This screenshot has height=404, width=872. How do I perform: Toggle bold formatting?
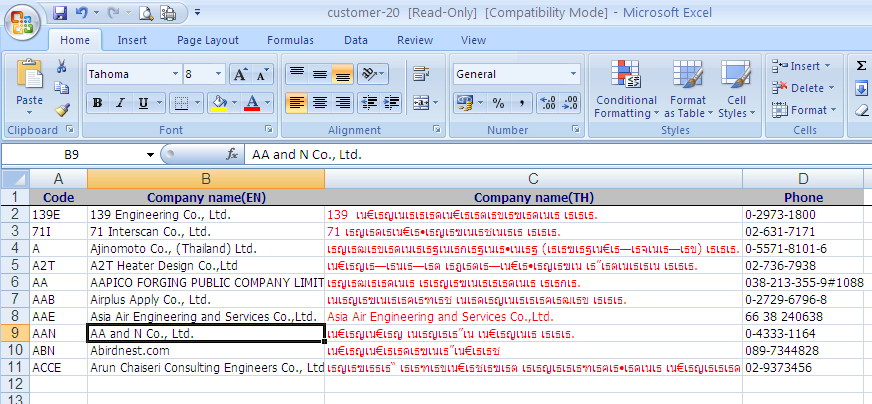click(x=97, y=103)
